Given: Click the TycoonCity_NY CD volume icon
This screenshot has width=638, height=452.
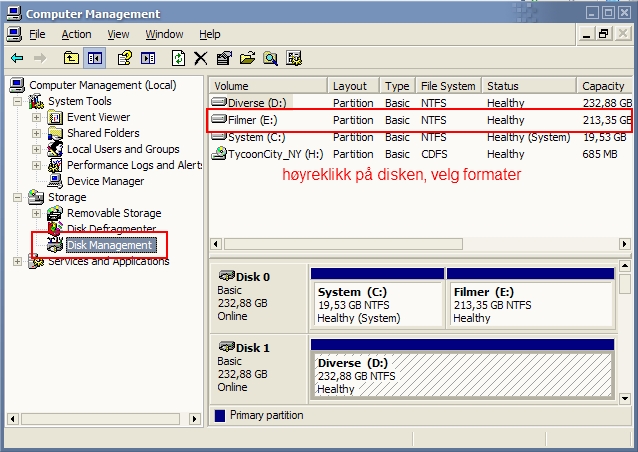Looking at the screenshot, I should click(219, 154).
